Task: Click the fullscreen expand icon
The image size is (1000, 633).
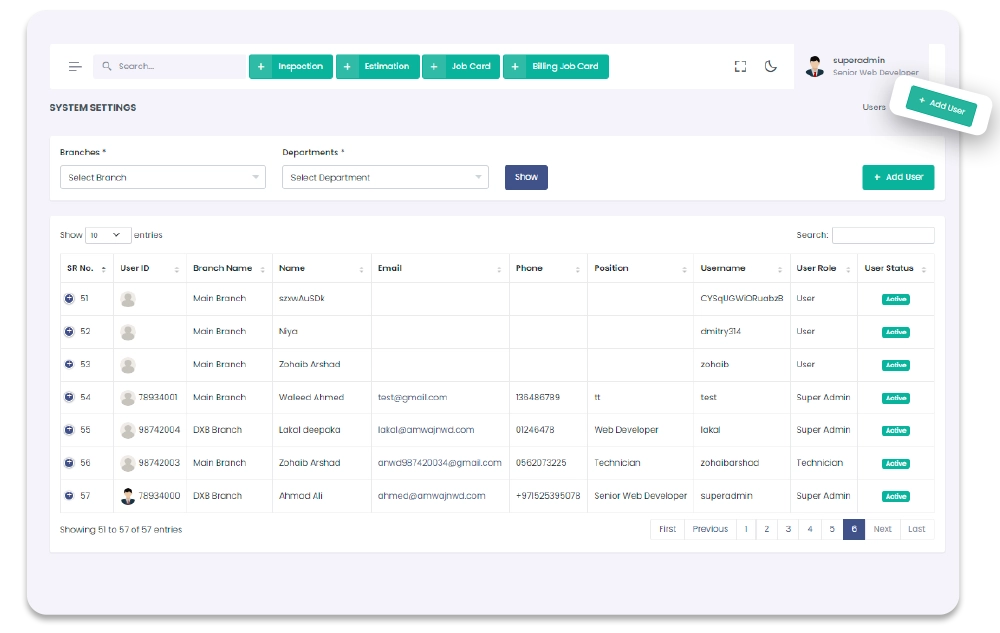Action: click(740, 66)
